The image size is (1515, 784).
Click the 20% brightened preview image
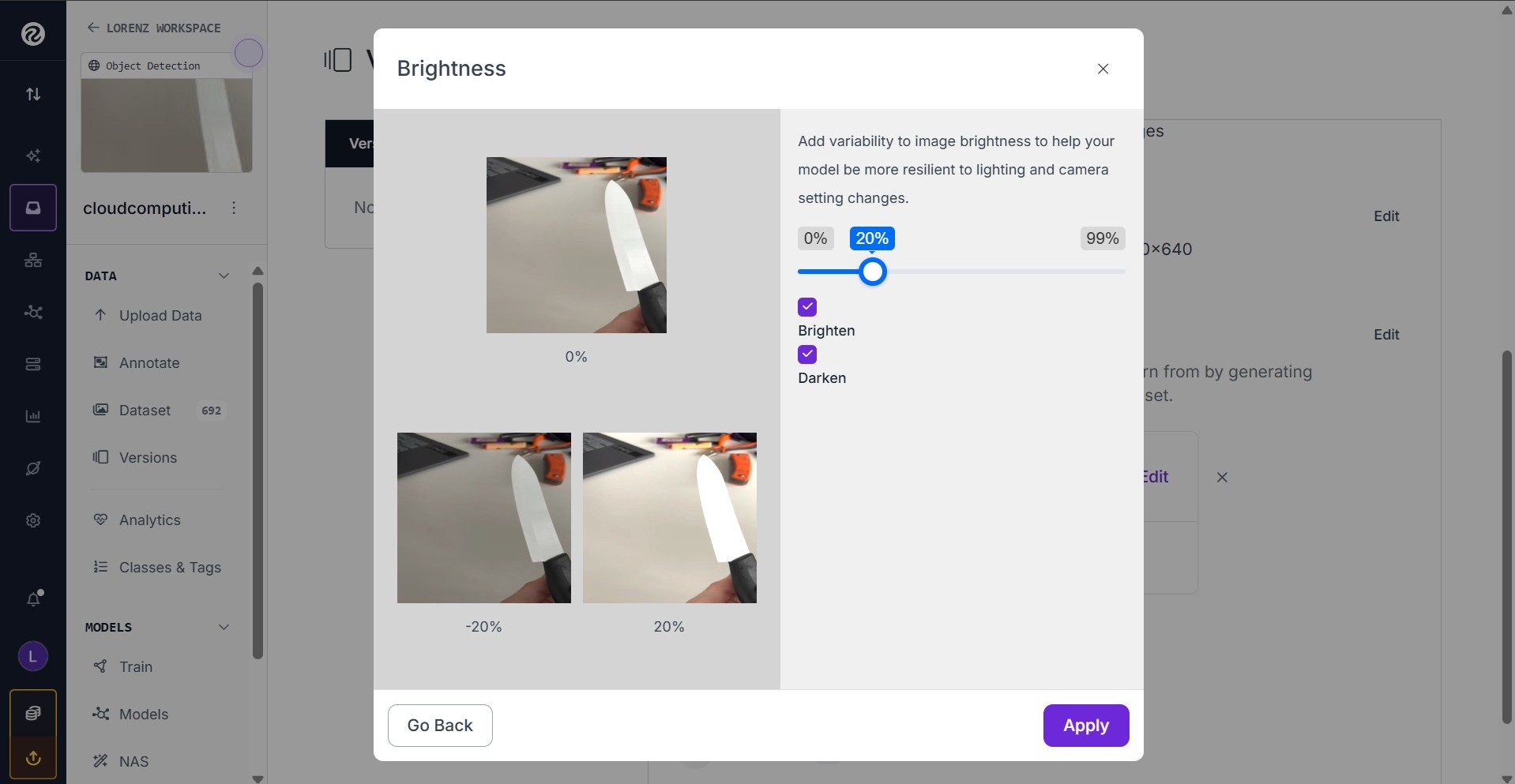click(670, 518)
